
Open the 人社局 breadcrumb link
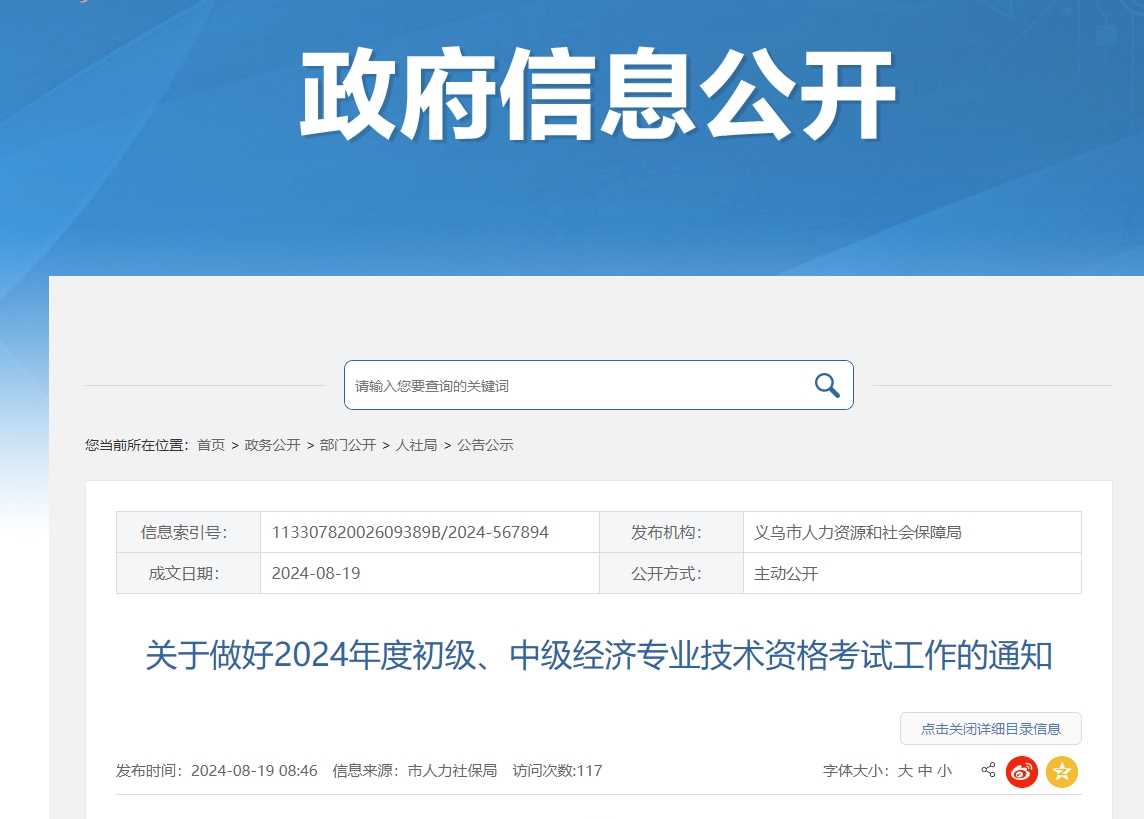416,445
